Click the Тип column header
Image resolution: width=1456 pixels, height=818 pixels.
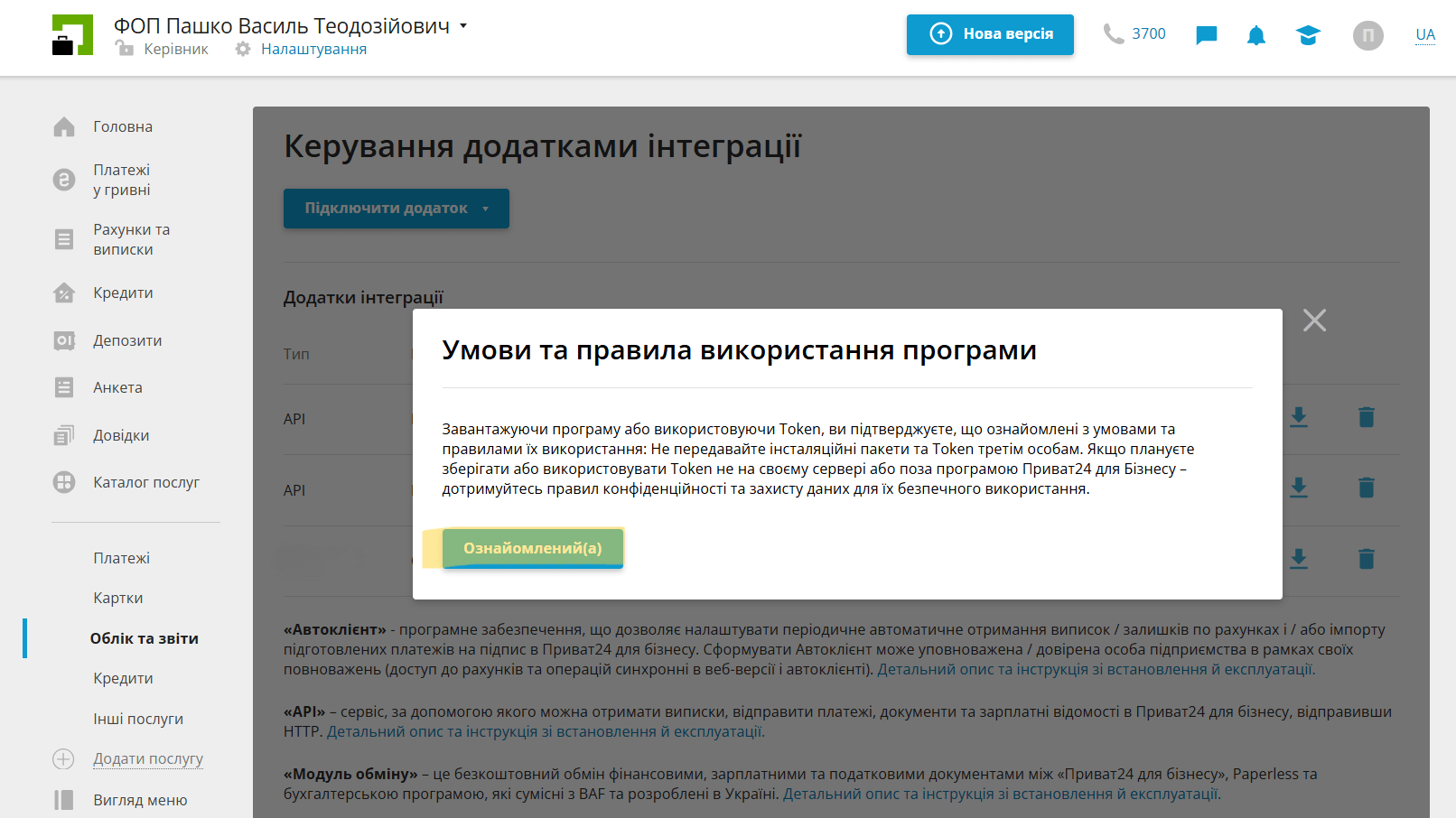click(x=296, y=354)
